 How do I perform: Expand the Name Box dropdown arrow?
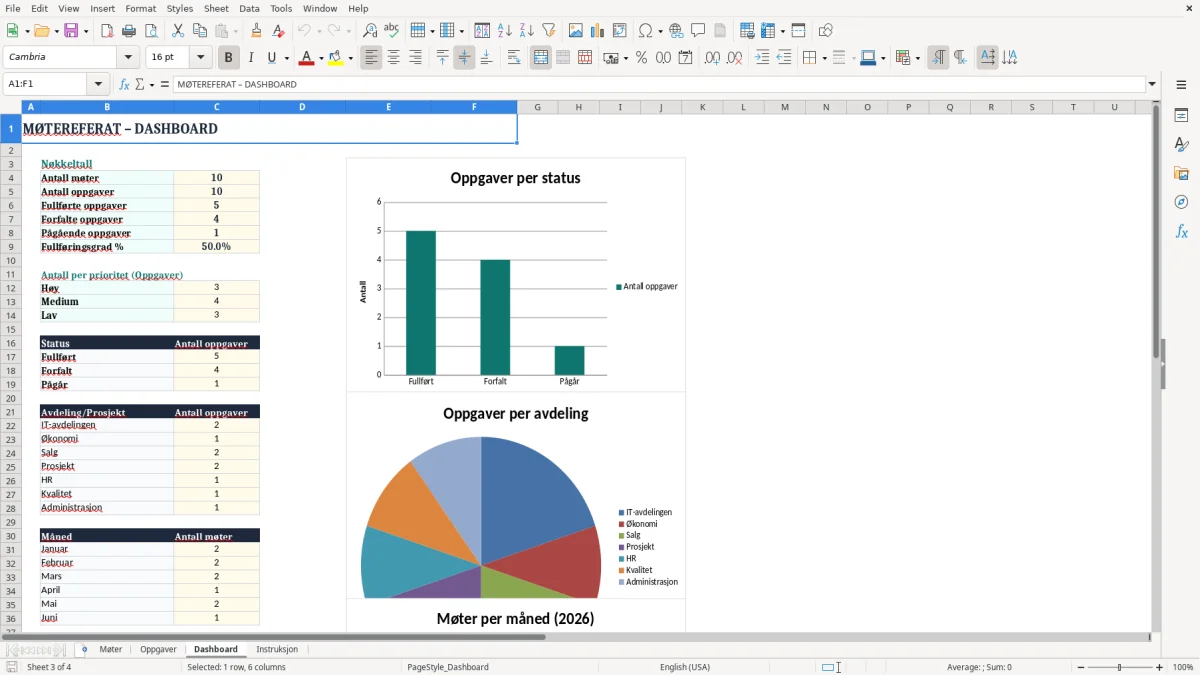click(x=98, y=85)
